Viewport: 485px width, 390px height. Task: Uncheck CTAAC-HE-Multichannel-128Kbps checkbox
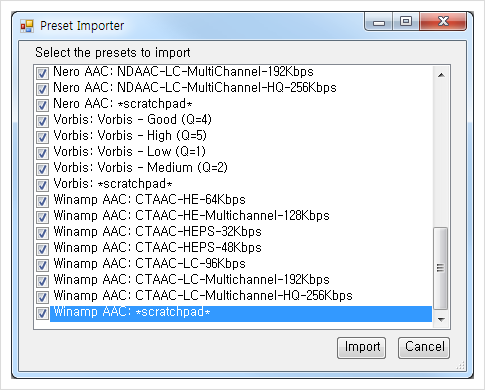tap(42, 217)
